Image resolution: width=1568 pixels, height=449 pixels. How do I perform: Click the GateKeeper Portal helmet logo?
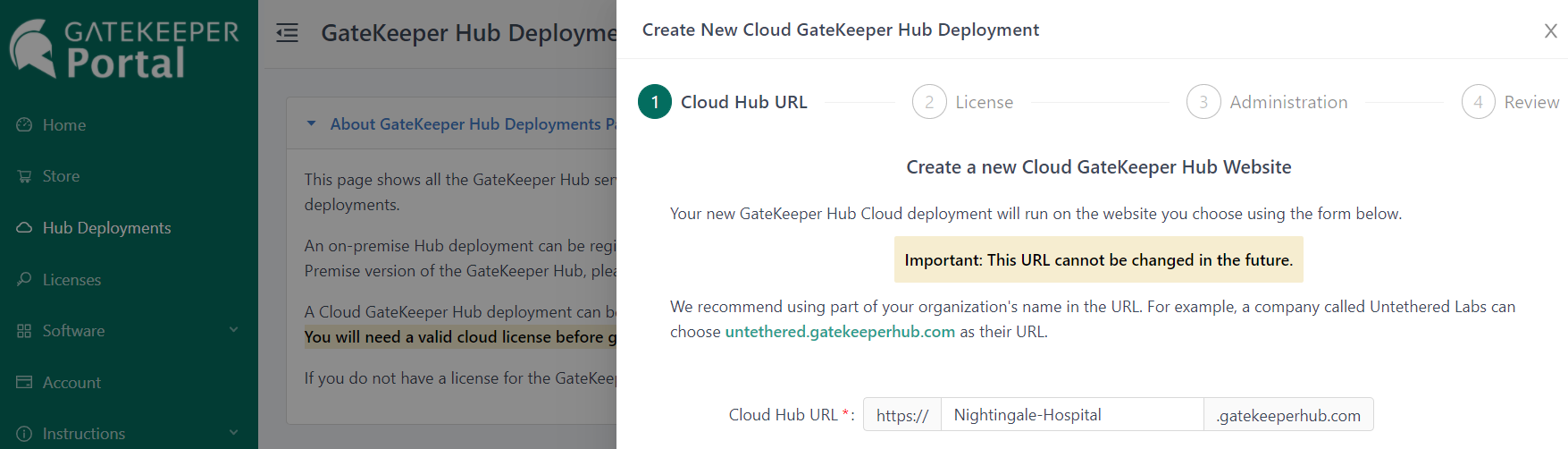click(x=32, y=47)
